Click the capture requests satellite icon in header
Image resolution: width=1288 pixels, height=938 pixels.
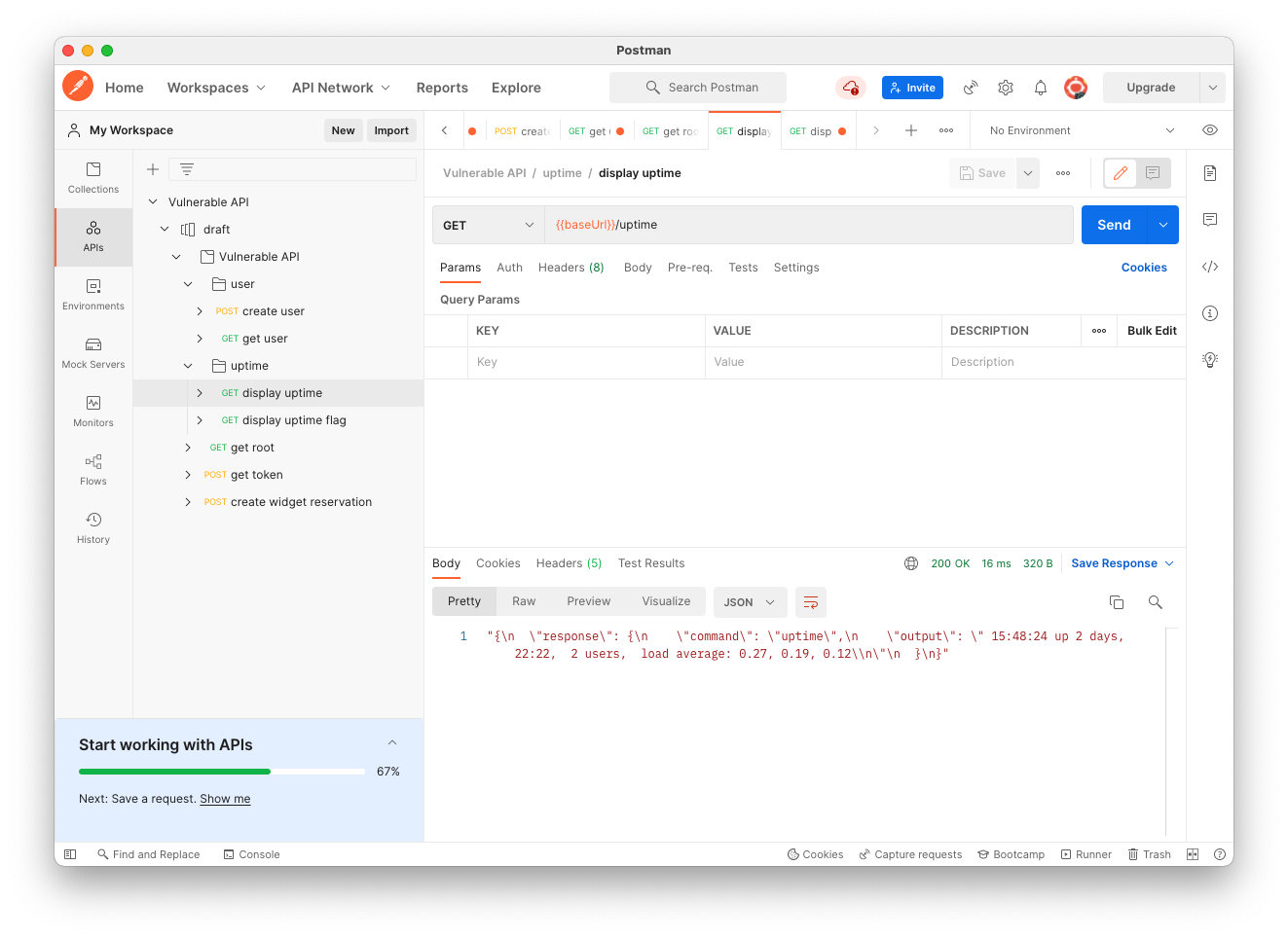pyautogui.click(x=971, y=88)
